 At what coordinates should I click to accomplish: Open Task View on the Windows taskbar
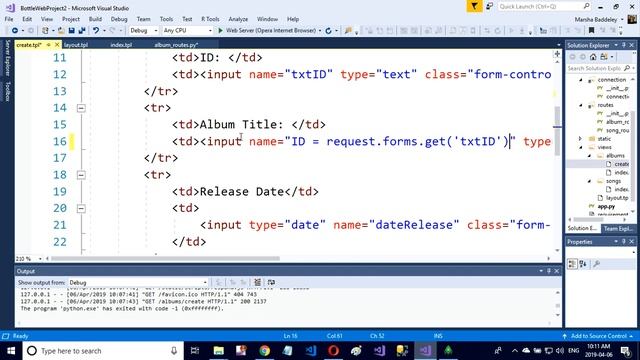click(195, 351)
